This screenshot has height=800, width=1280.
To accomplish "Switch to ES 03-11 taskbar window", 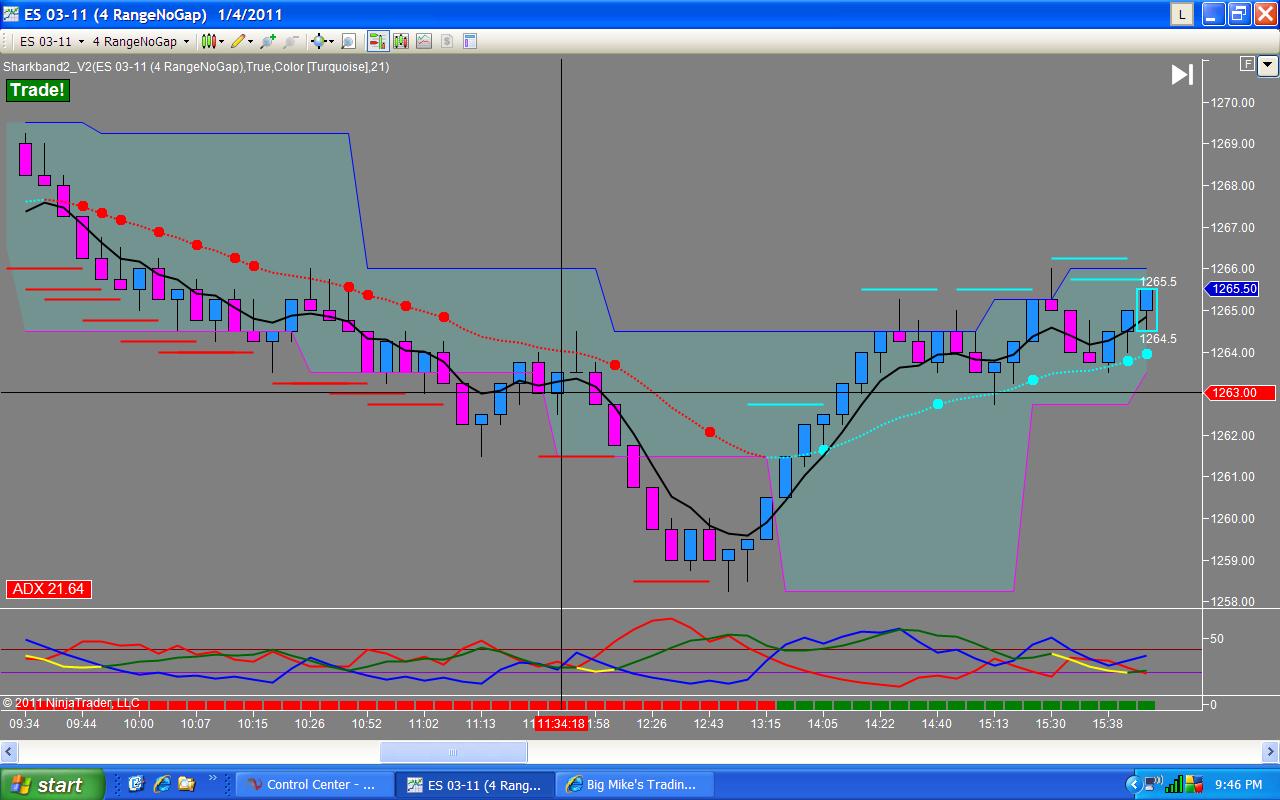I will (x=473, y=785).
